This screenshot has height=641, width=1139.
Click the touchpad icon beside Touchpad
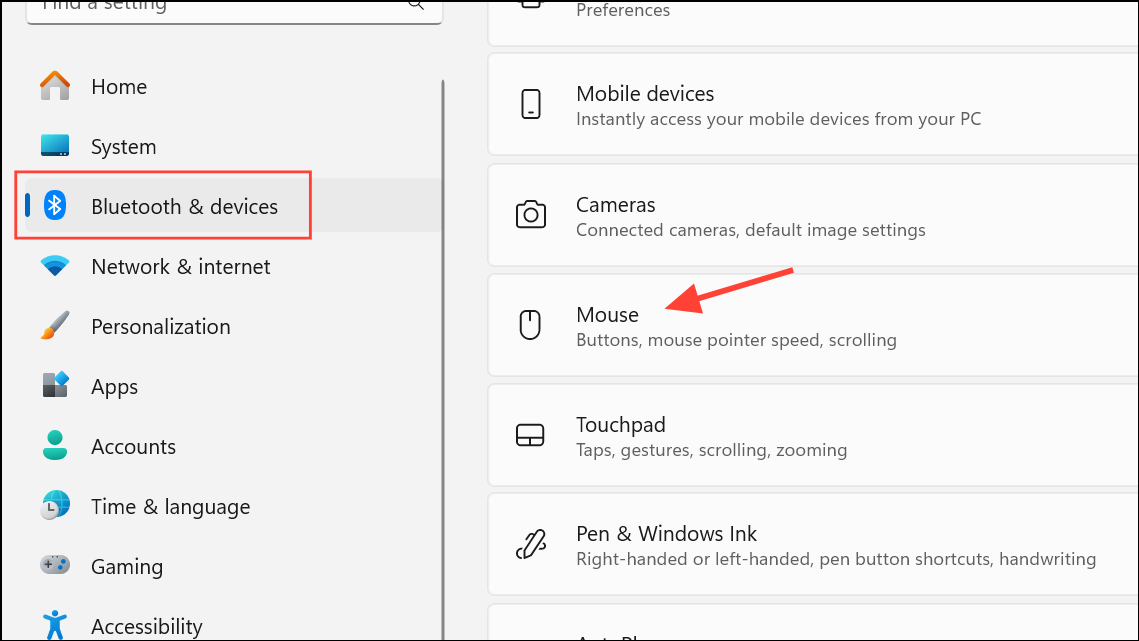pos(530,434)
